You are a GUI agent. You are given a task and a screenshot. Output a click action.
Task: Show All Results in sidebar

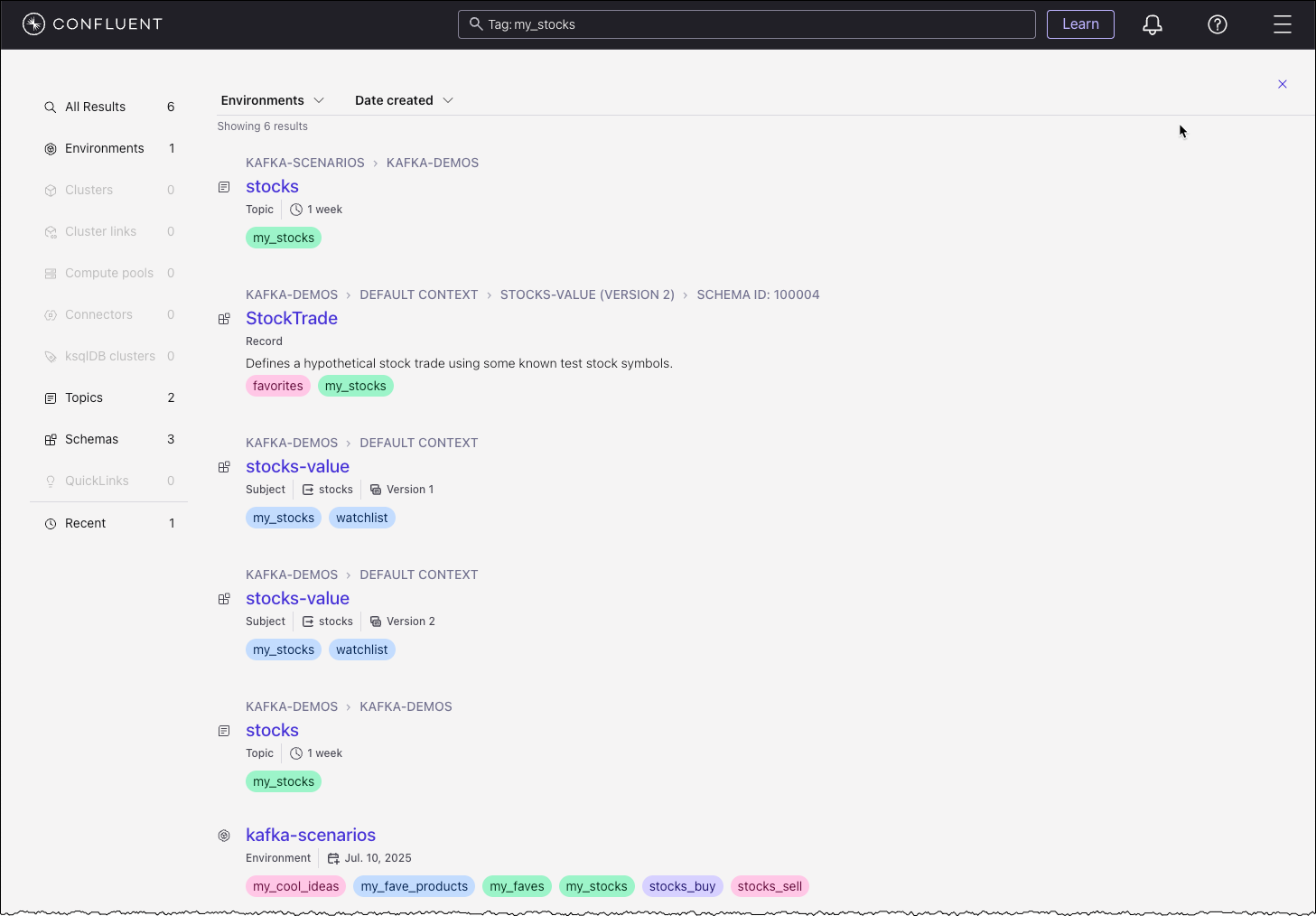coord(95,107)
